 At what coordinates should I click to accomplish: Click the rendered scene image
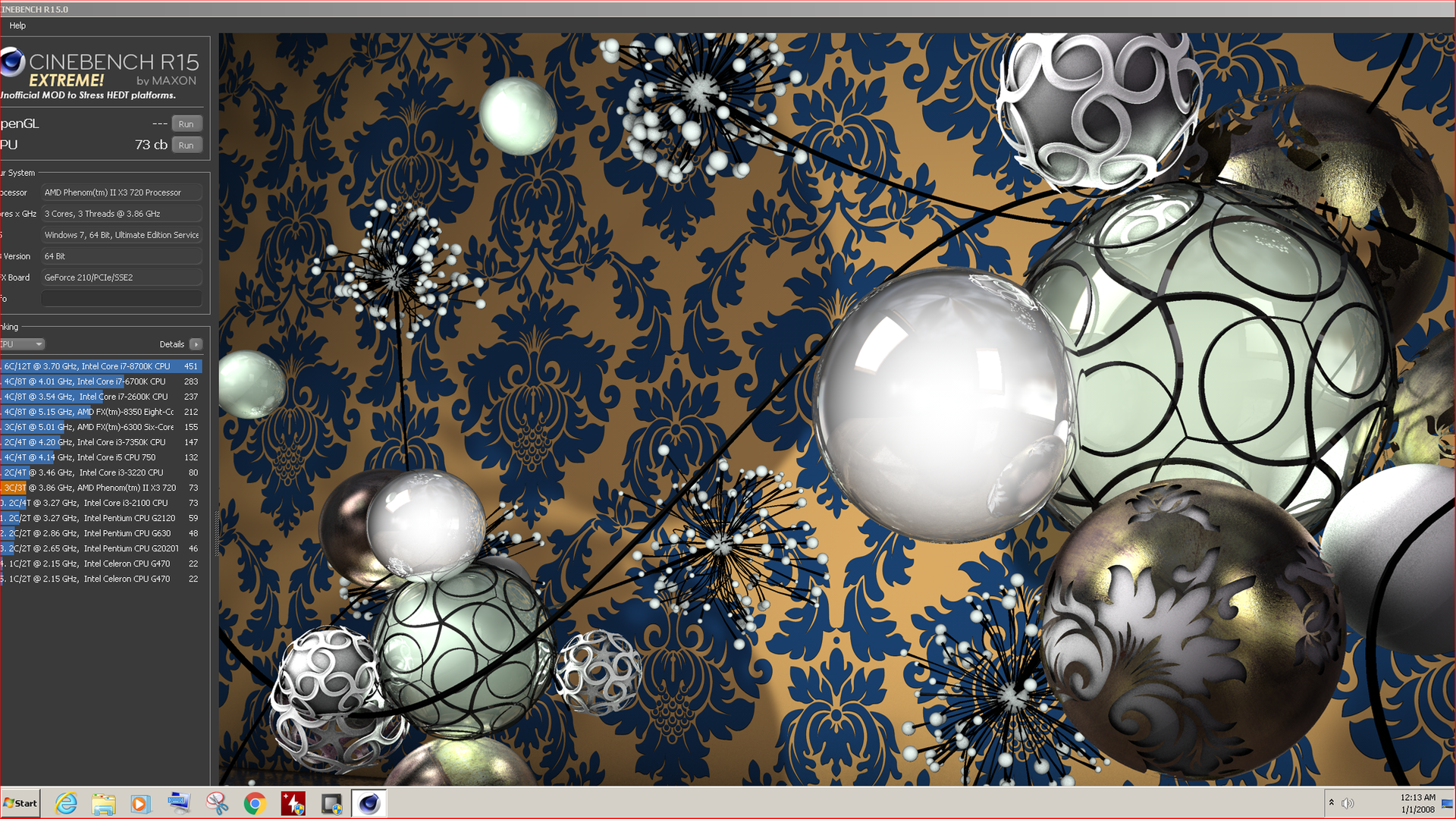click(837, 409)
